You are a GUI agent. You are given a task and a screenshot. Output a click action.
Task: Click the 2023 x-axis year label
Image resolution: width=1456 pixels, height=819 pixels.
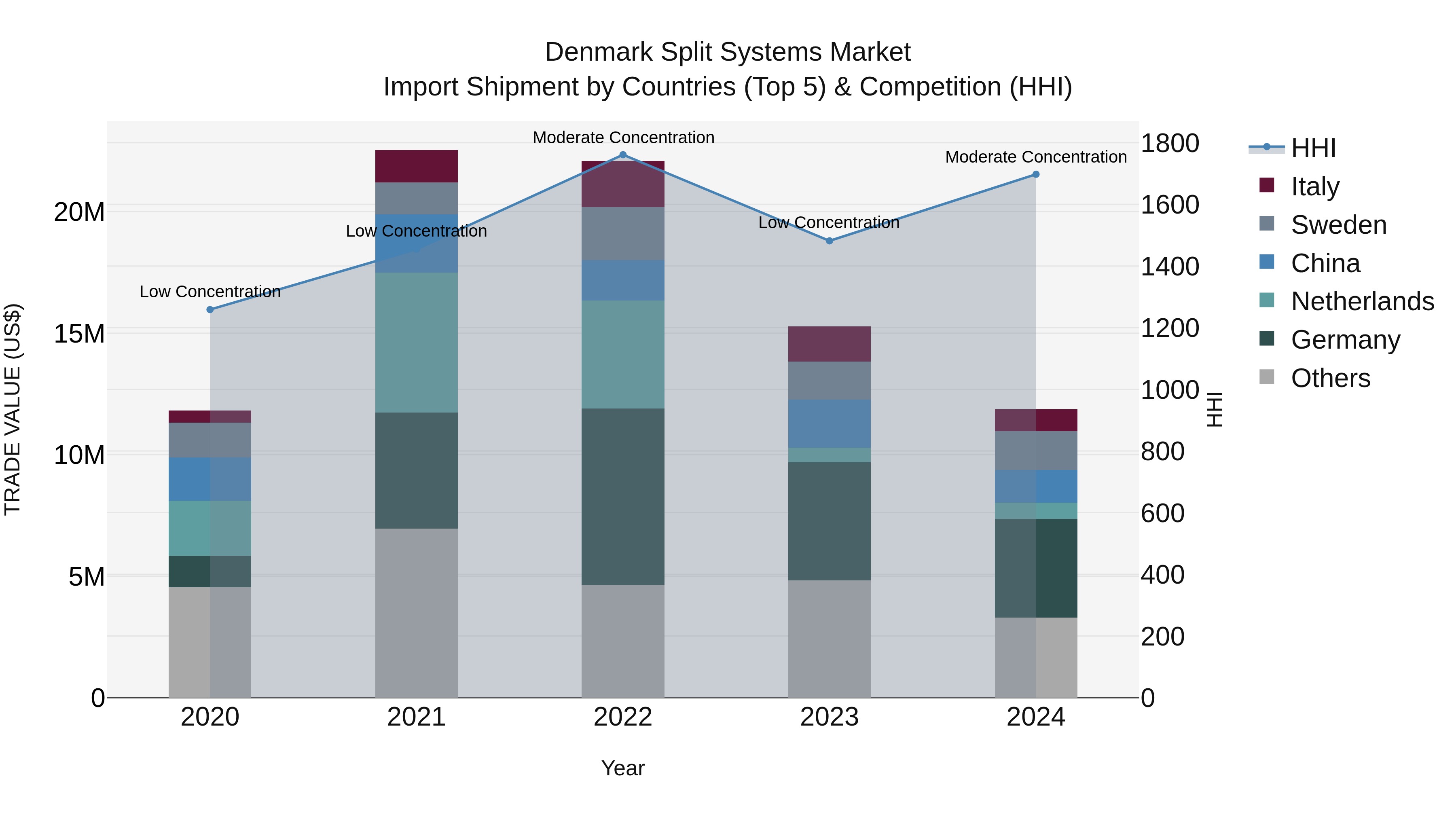pyautogui.click(x=829, y=717)
